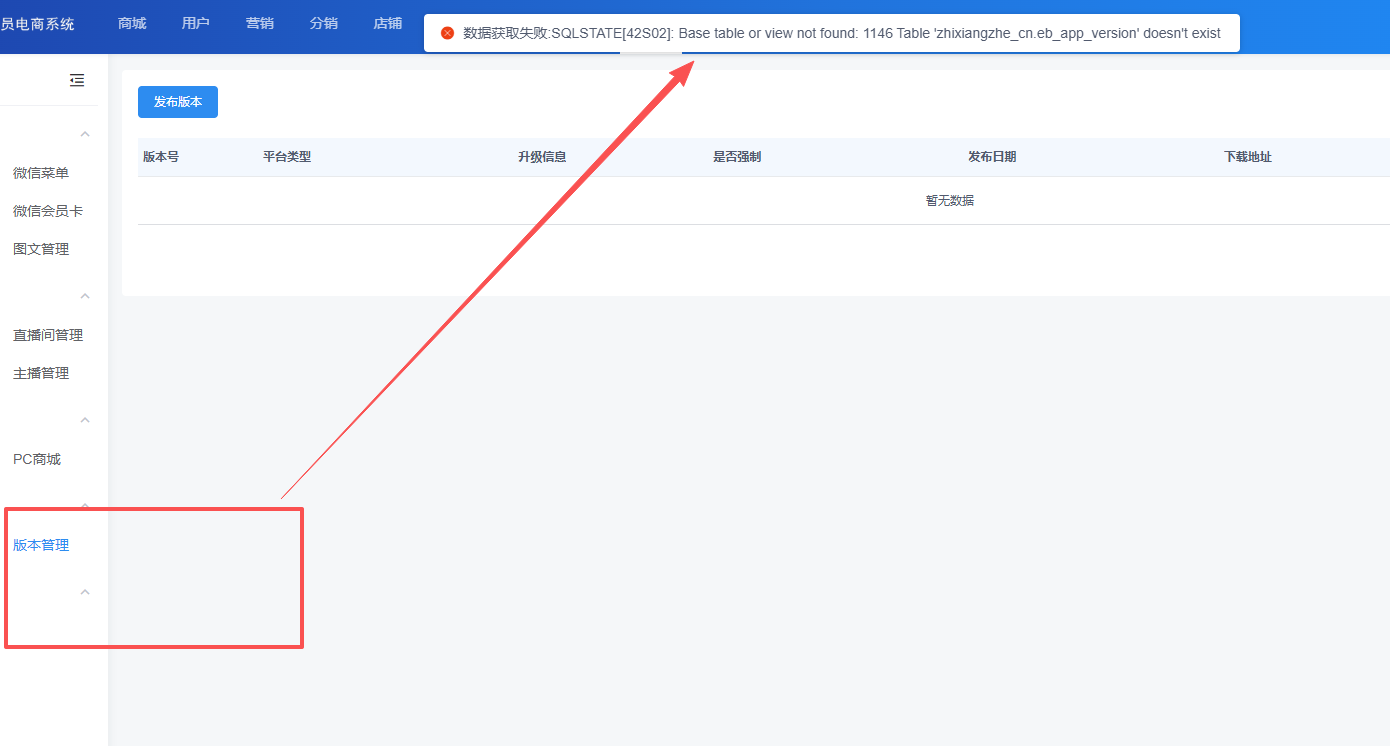Expand the chevron below 版本管理
Image resolution: width=1390 pixels, height=746 pixels.
pyautogui.click(x=85, y=592)
